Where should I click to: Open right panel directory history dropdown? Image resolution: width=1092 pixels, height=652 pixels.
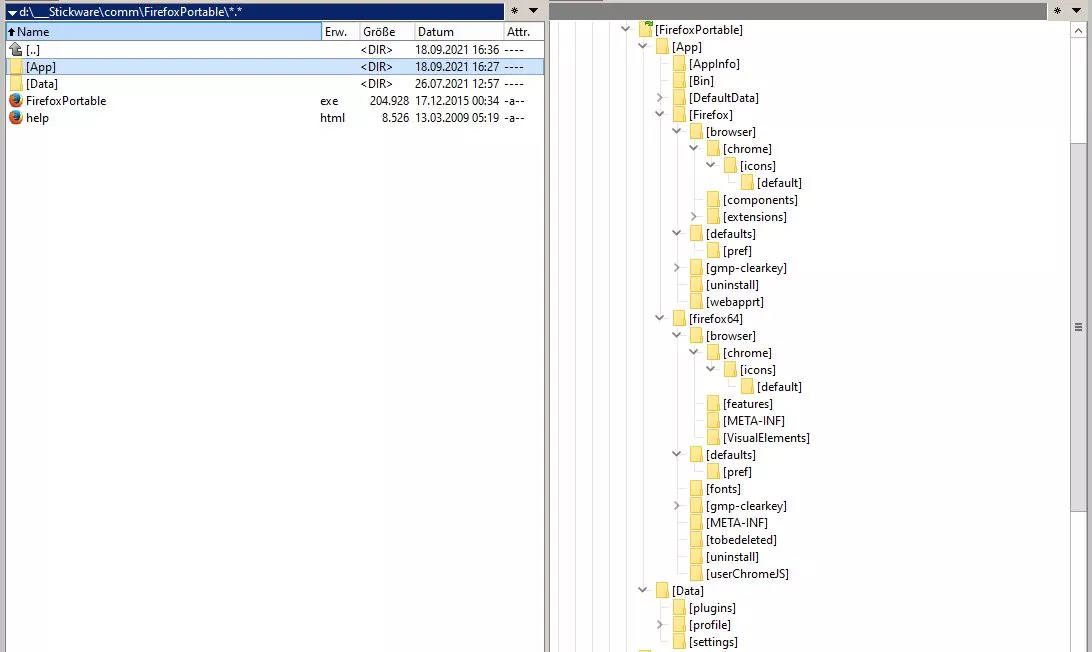coord(1077,10)
